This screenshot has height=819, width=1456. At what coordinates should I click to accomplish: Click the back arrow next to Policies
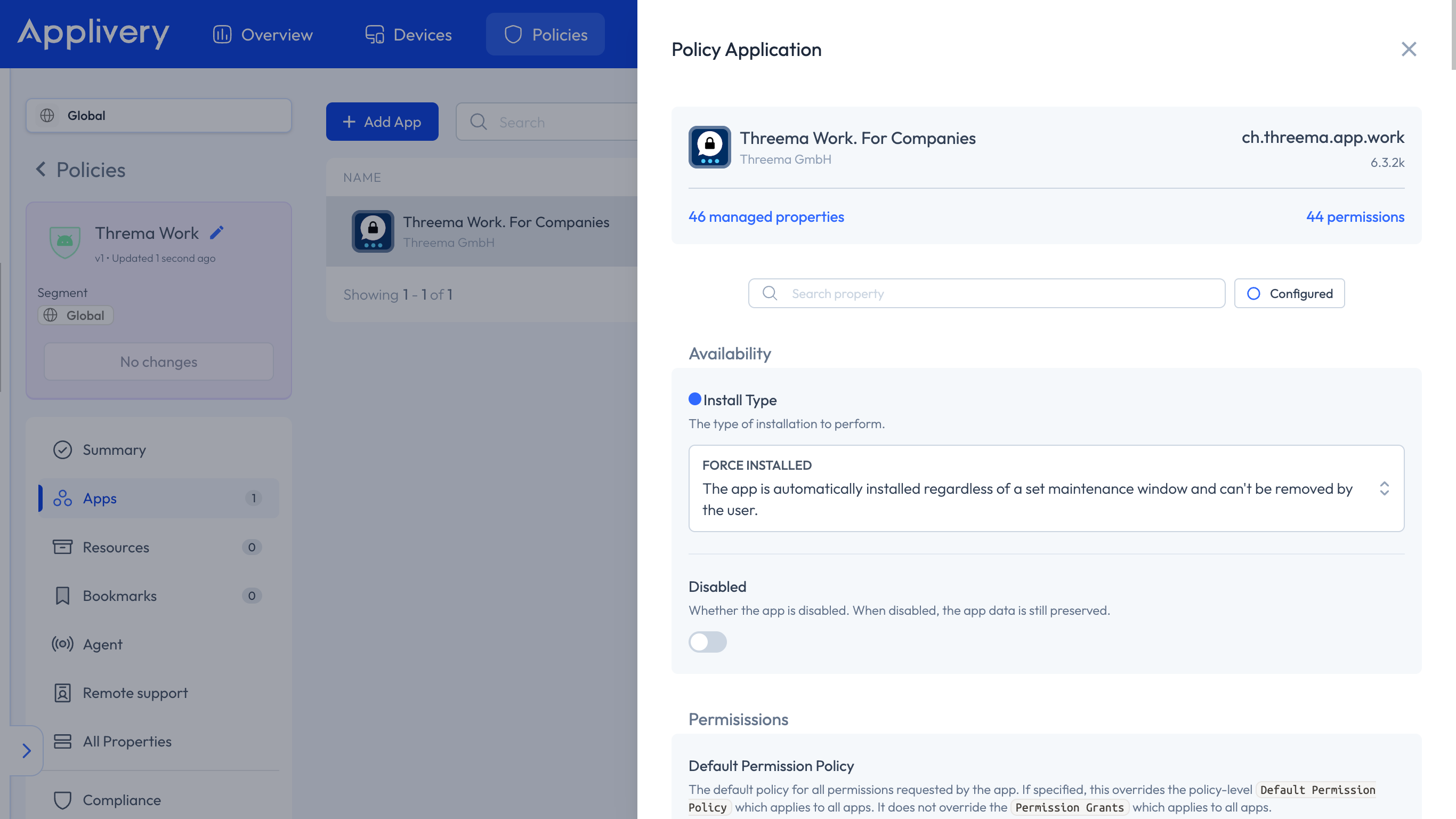(x=41, y=169)
